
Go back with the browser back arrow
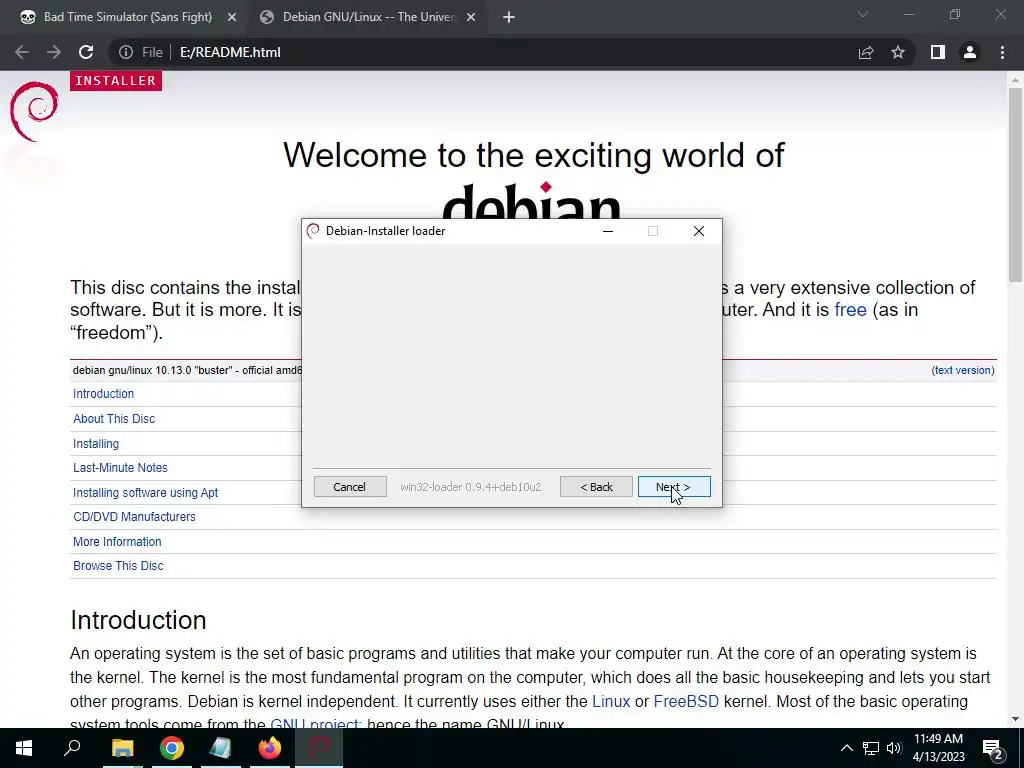[x=22, y=52]
